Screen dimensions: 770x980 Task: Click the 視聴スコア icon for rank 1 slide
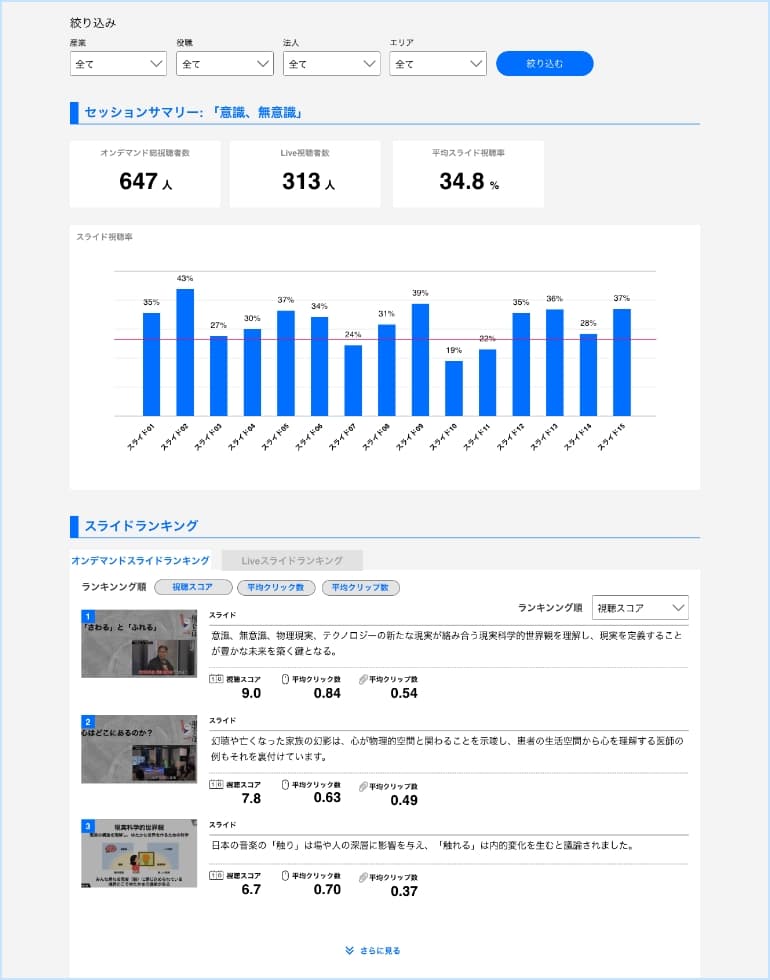216,679
